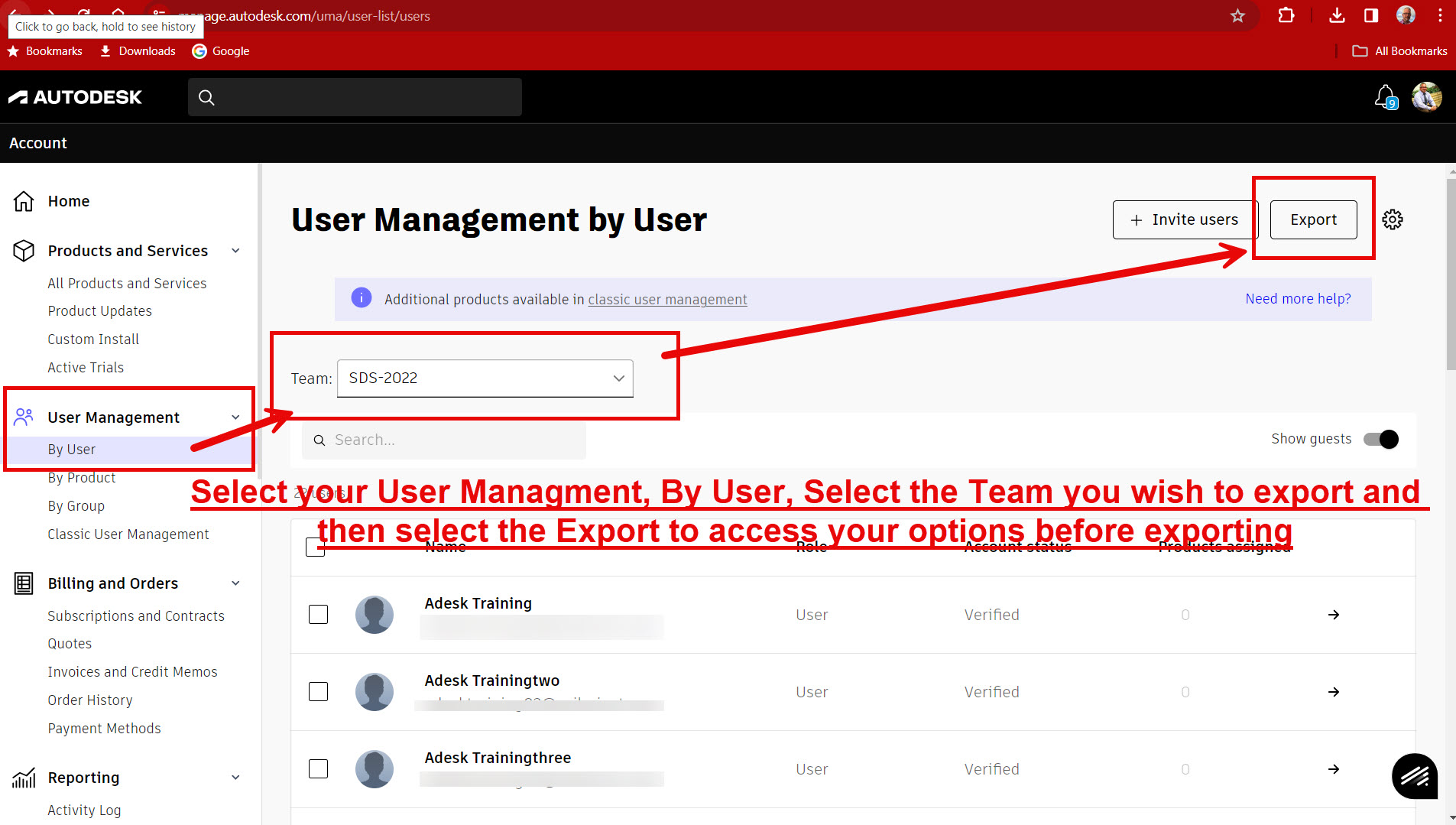Viewport: 1456px width, 825px height.
Task: Open Payment Methods
Action: click(104, 729)
